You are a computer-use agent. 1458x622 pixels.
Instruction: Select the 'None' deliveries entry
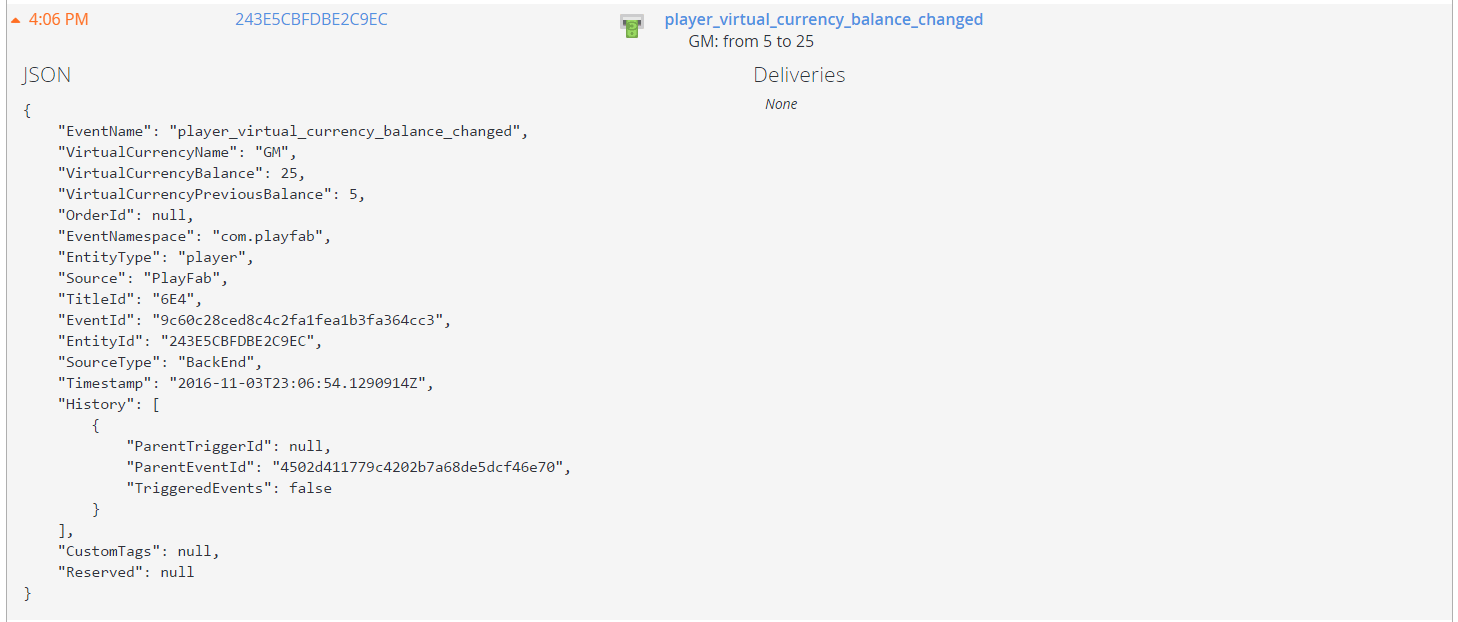pos(781,104)
